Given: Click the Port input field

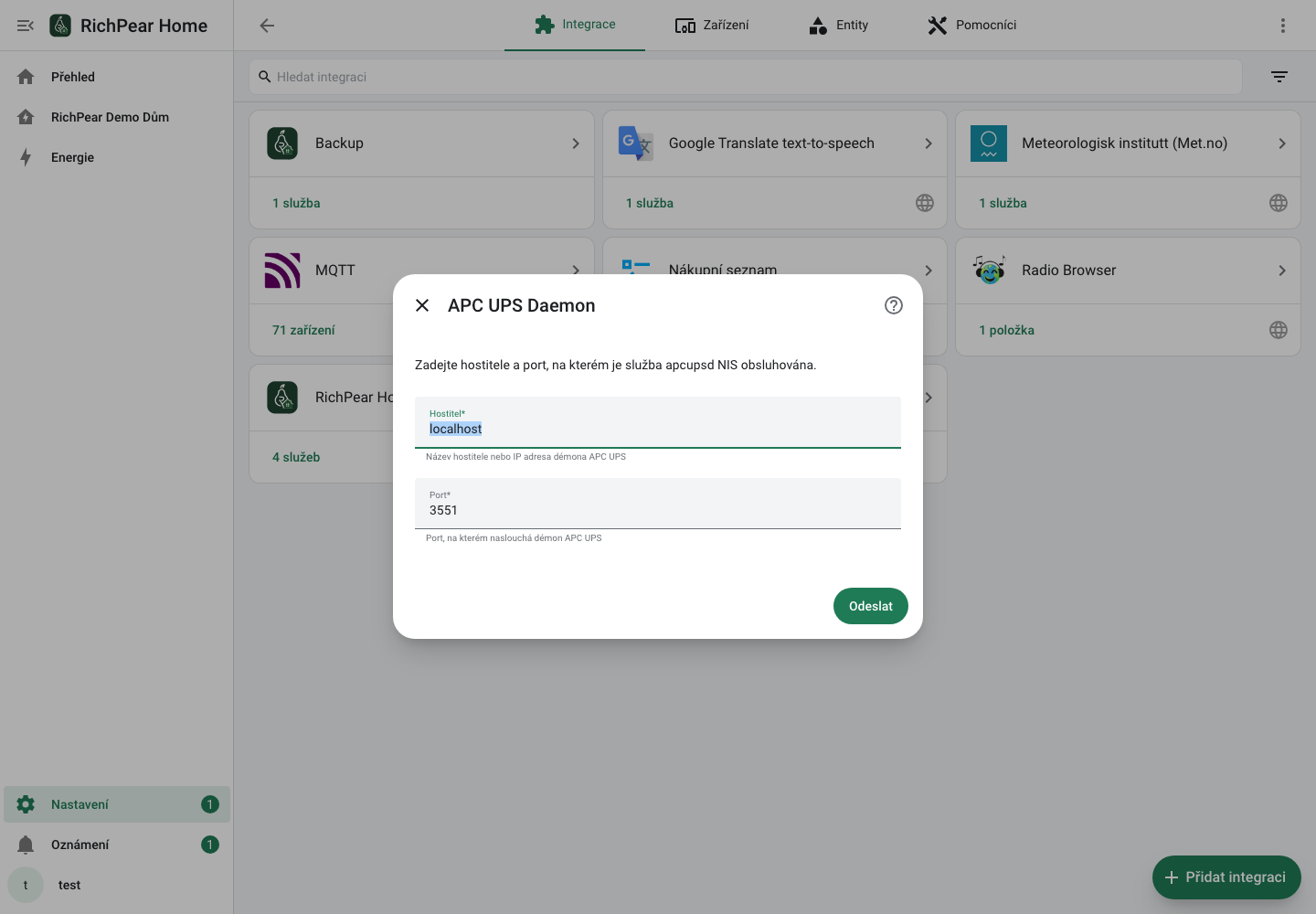Looking at the screenshot, I should click(658, 504).
